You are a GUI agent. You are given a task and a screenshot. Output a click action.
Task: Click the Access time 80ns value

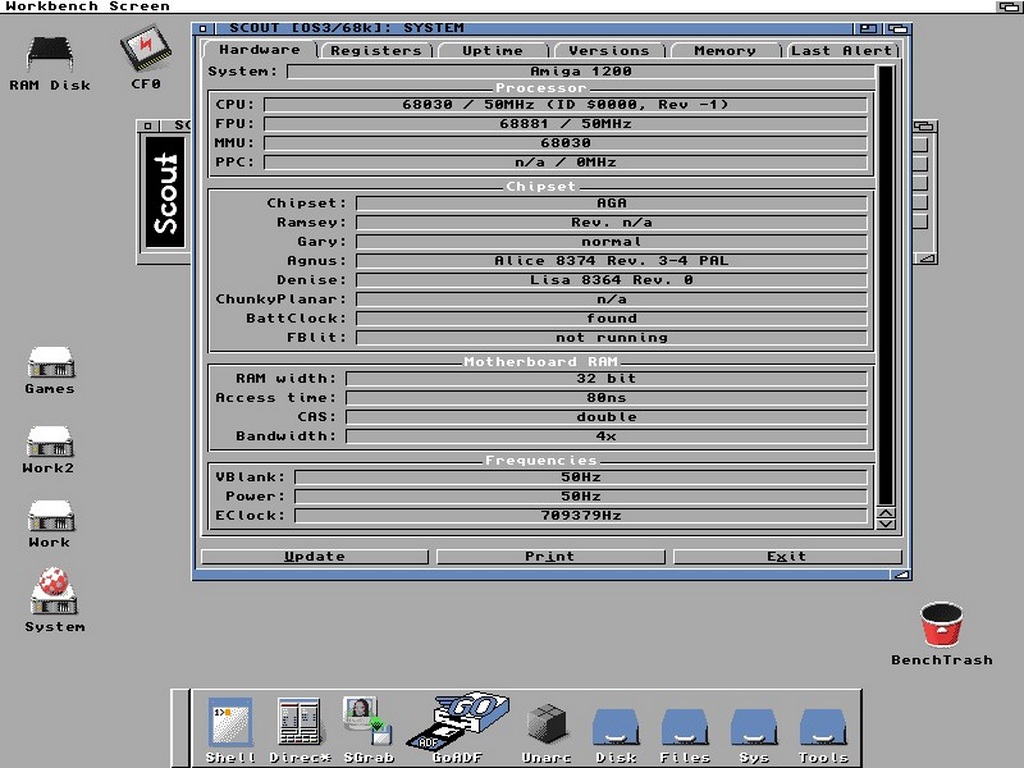pos(606,398)
